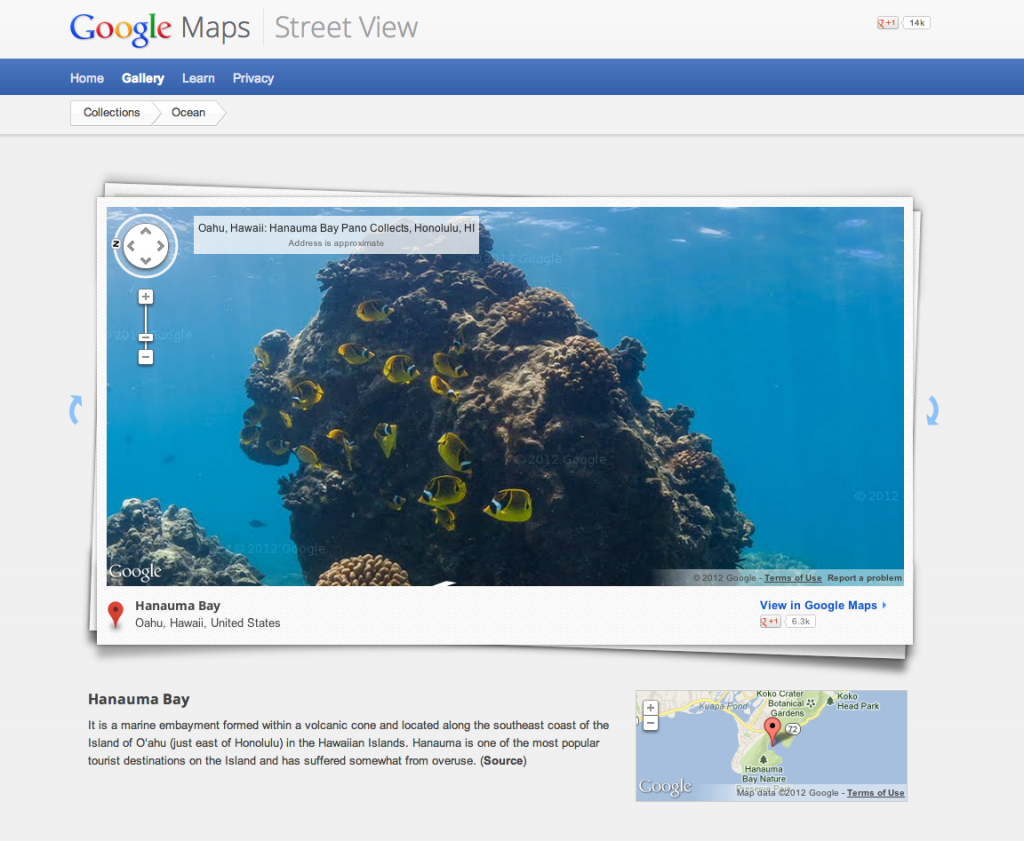Click +1 button next to 14k
Image resolution: width=1024 pixels, height=841 pixels.
click(x=887, y=23)
